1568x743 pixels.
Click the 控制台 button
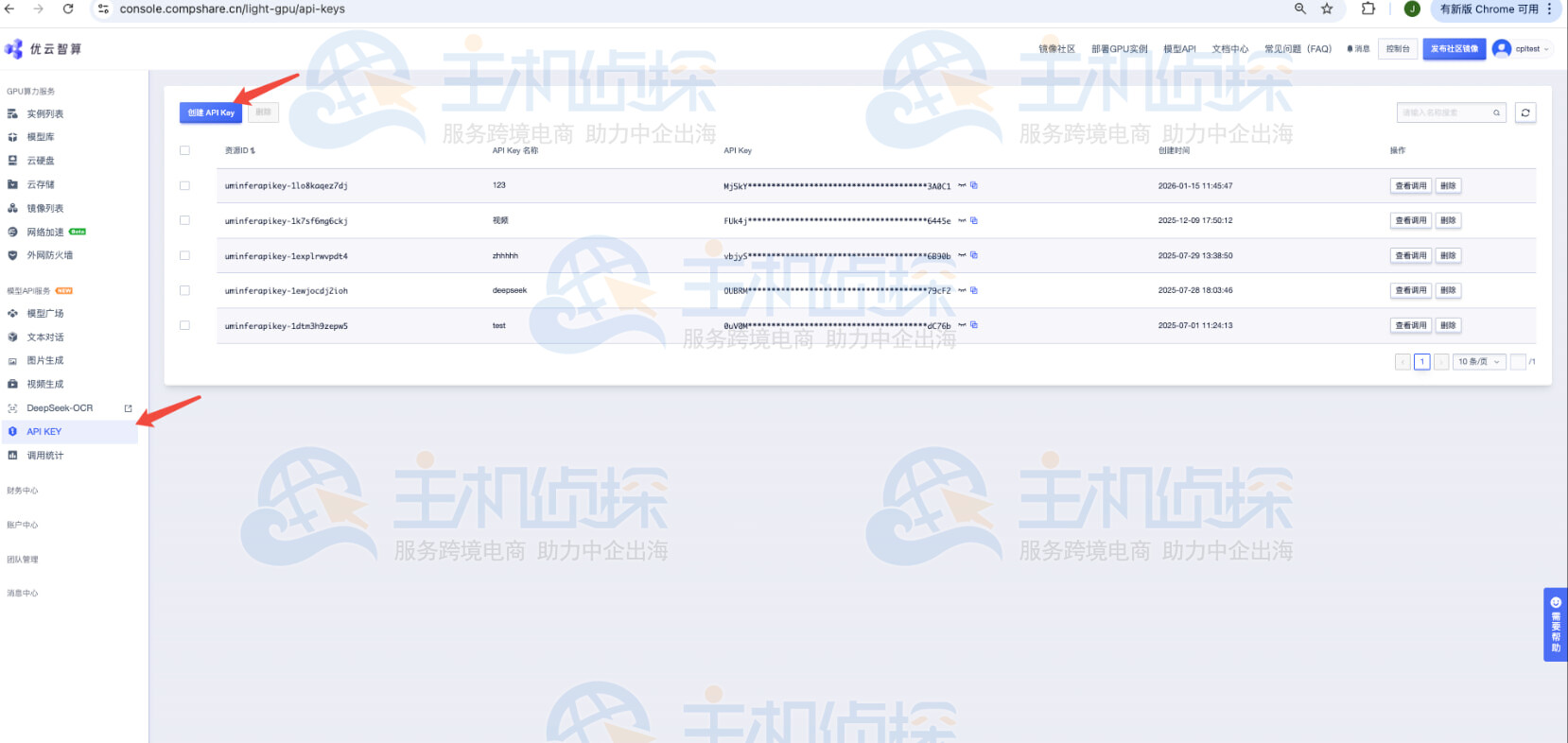pyautogui.click(x=1398, y=49)
